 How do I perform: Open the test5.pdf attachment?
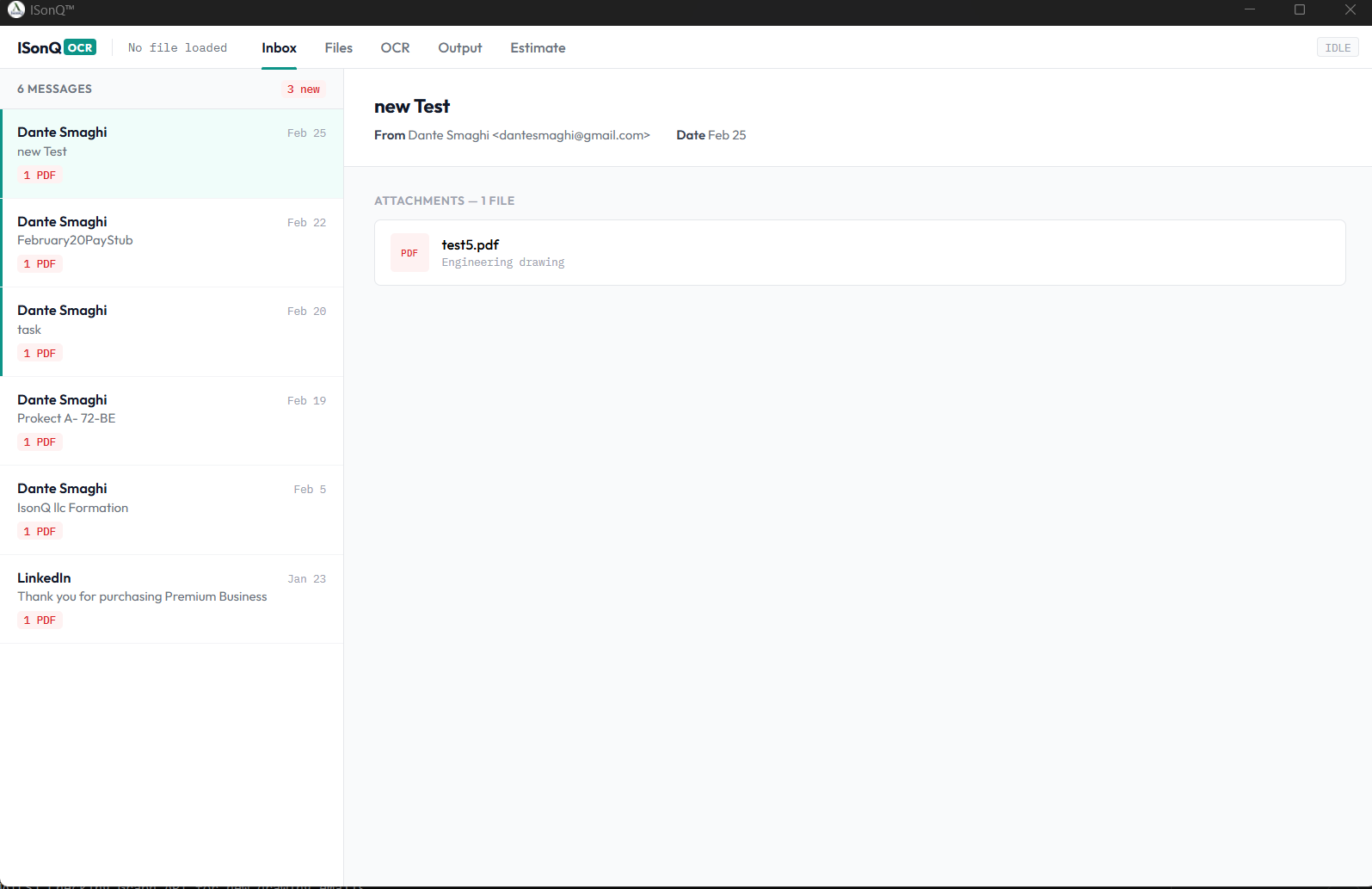click(x=860, y=252)
